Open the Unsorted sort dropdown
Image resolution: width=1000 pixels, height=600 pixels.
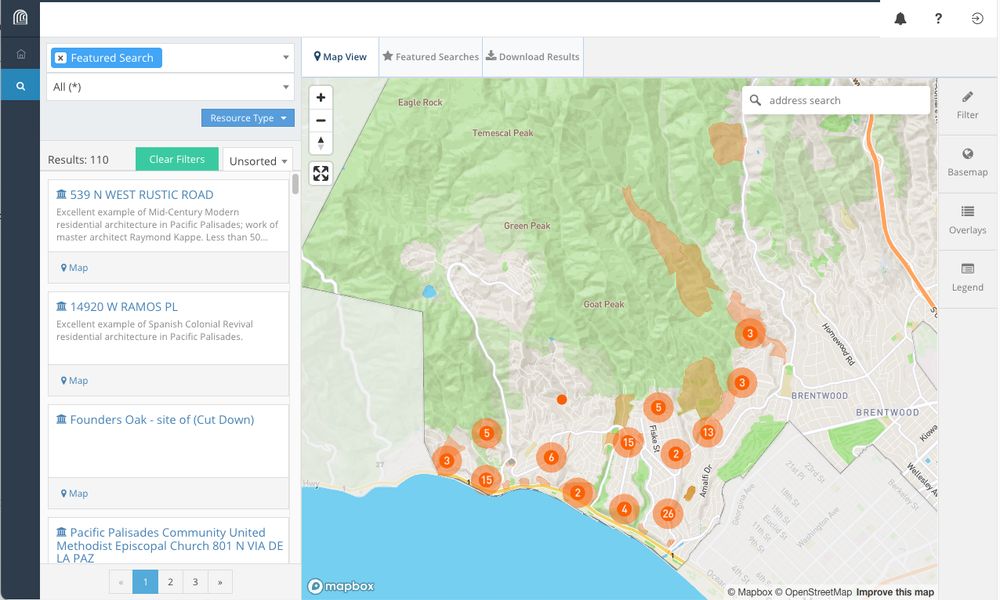pos(258,161)
